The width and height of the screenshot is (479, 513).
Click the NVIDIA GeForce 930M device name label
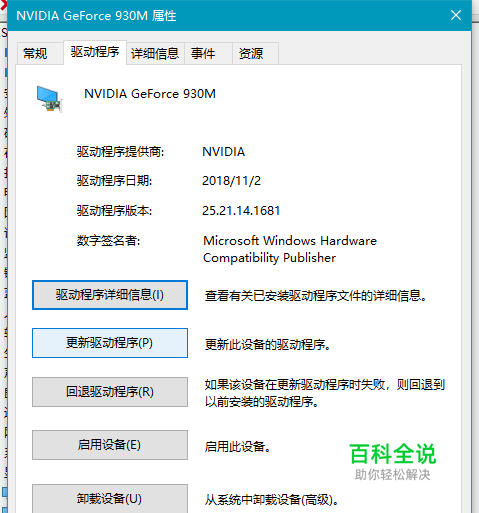click(150, 94)
